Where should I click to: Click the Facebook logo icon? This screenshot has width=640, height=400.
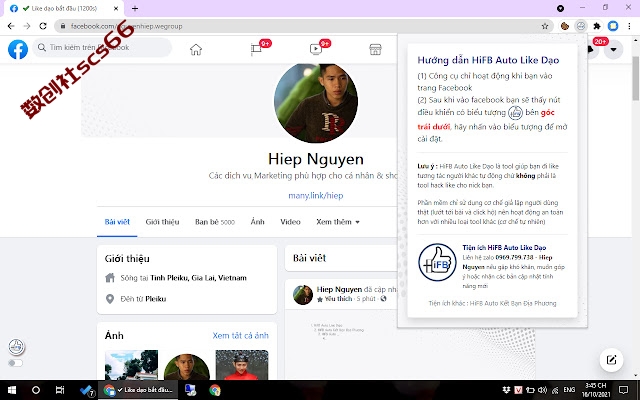[x=18, y=49]
